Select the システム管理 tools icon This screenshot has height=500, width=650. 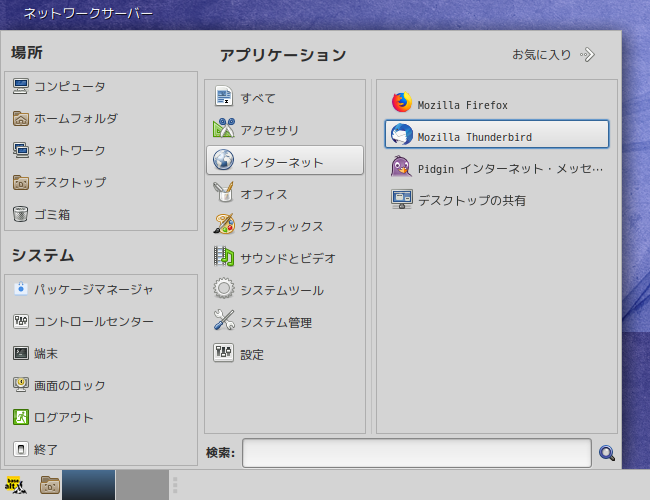(x=224, y=320)
